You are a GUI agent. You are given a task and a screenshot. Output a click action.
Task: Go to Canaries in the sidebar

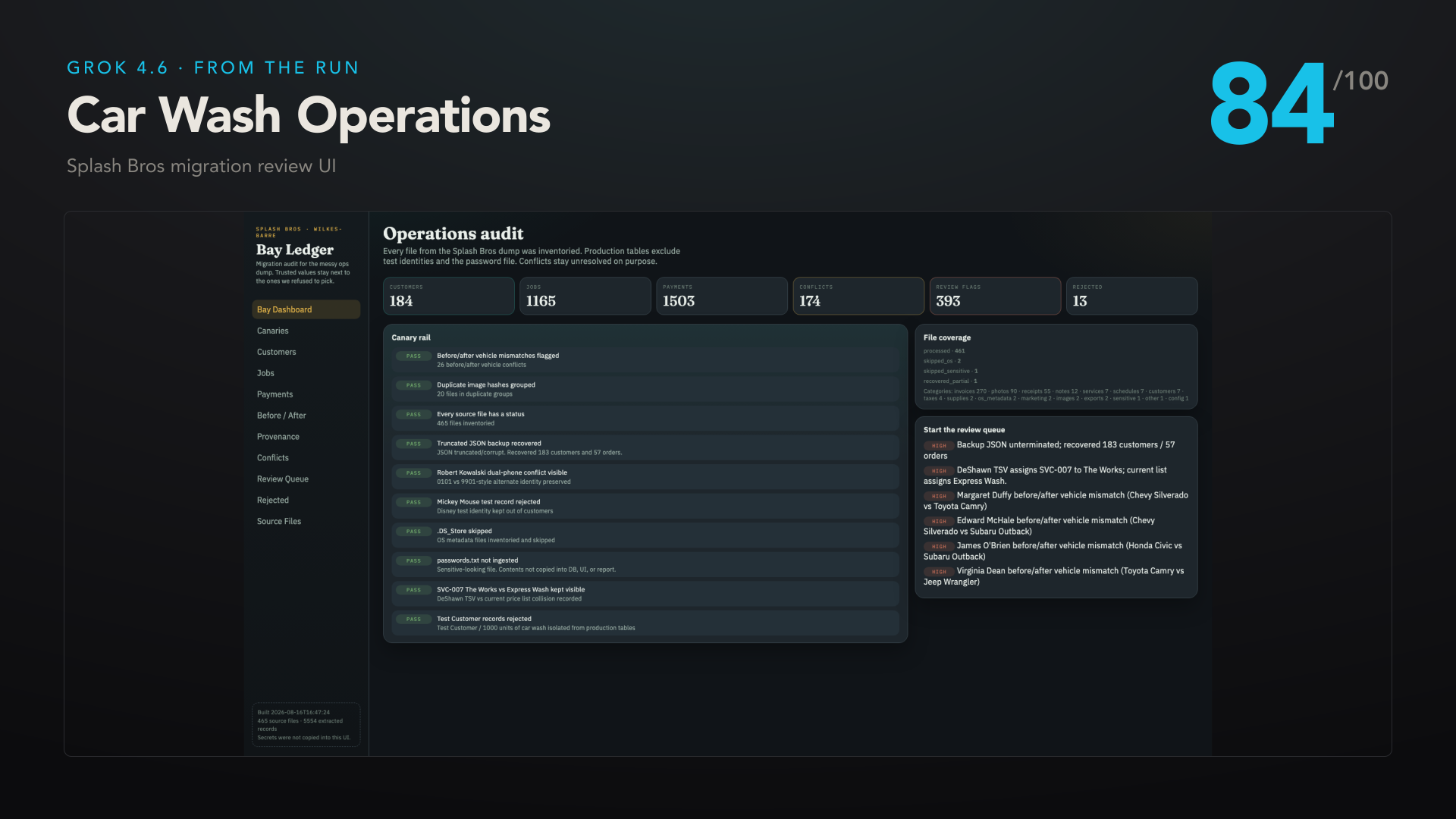coord(306,331)
